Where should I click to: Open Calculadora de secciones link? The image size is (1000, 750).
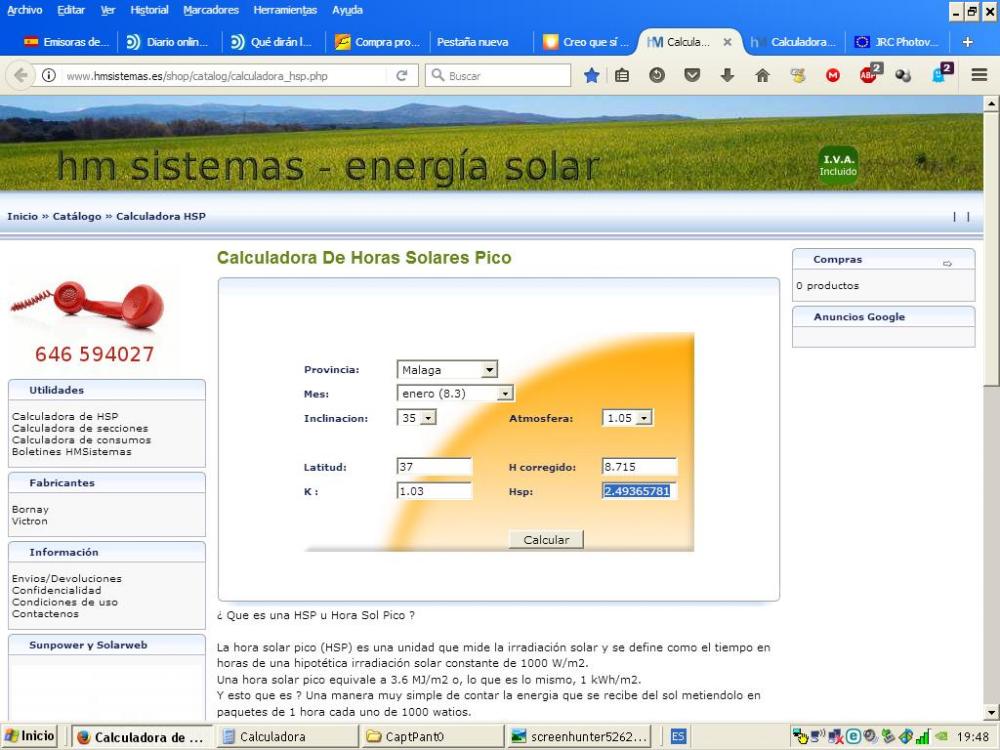coord(80,428)
